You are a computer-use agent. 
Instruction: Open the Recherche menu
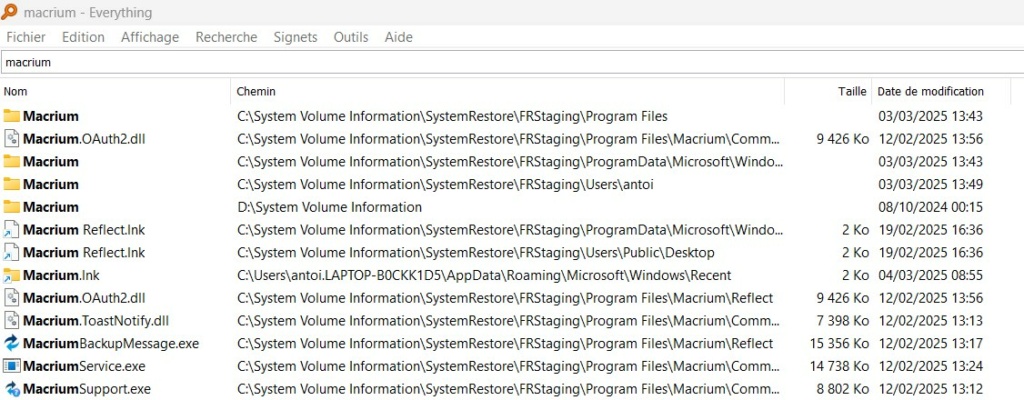(x=226, y=37)
